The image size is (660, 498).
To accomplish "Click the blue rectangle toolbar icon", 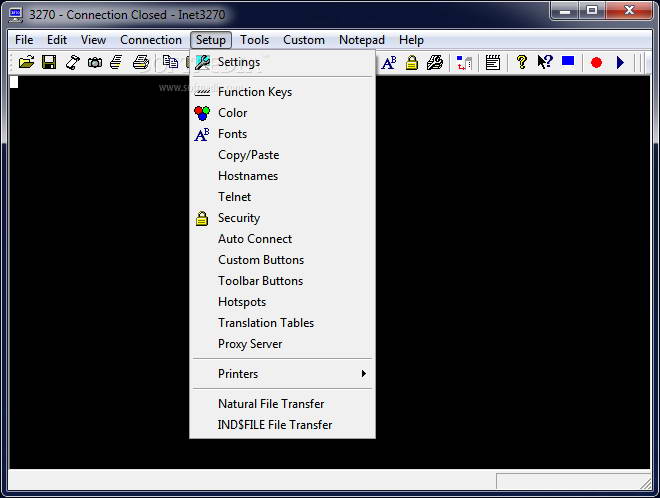I will [568, 61].
